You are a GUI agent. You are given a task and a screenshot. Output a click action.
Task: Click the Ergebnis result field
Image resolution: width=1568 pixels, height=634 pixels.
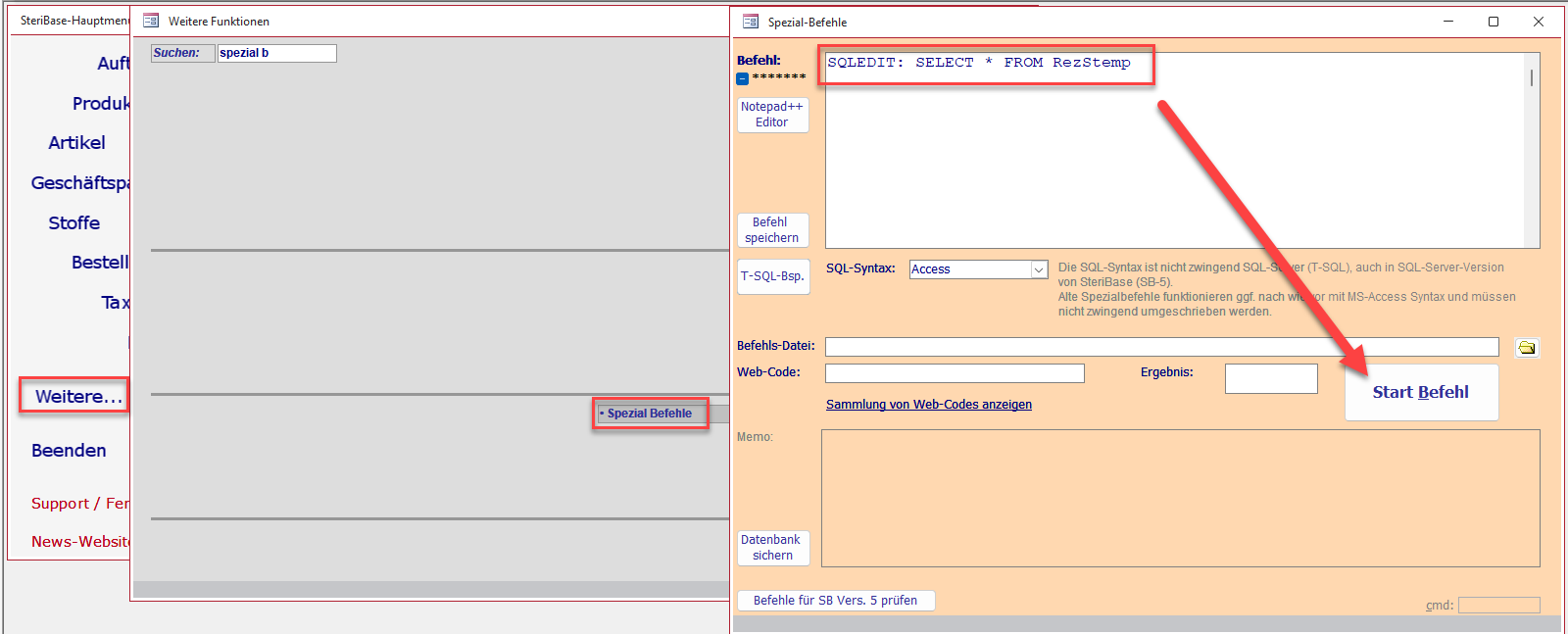[x=1271, y=379]
